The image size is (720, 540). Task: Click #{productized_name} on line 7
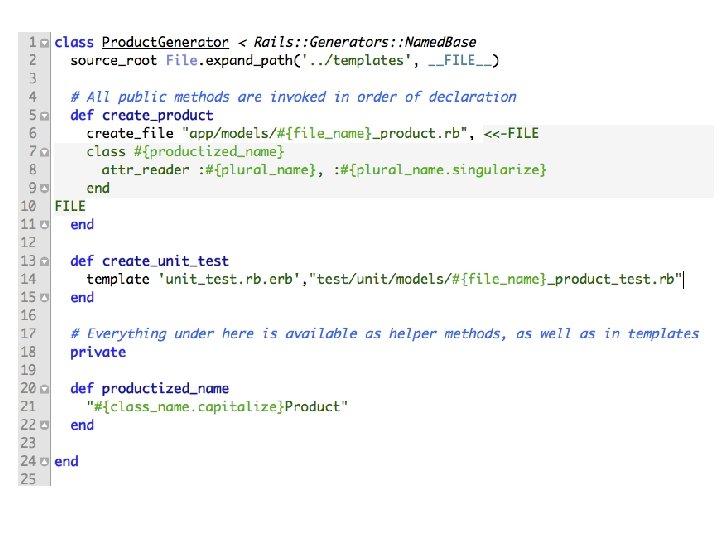(x=209, y=152)
